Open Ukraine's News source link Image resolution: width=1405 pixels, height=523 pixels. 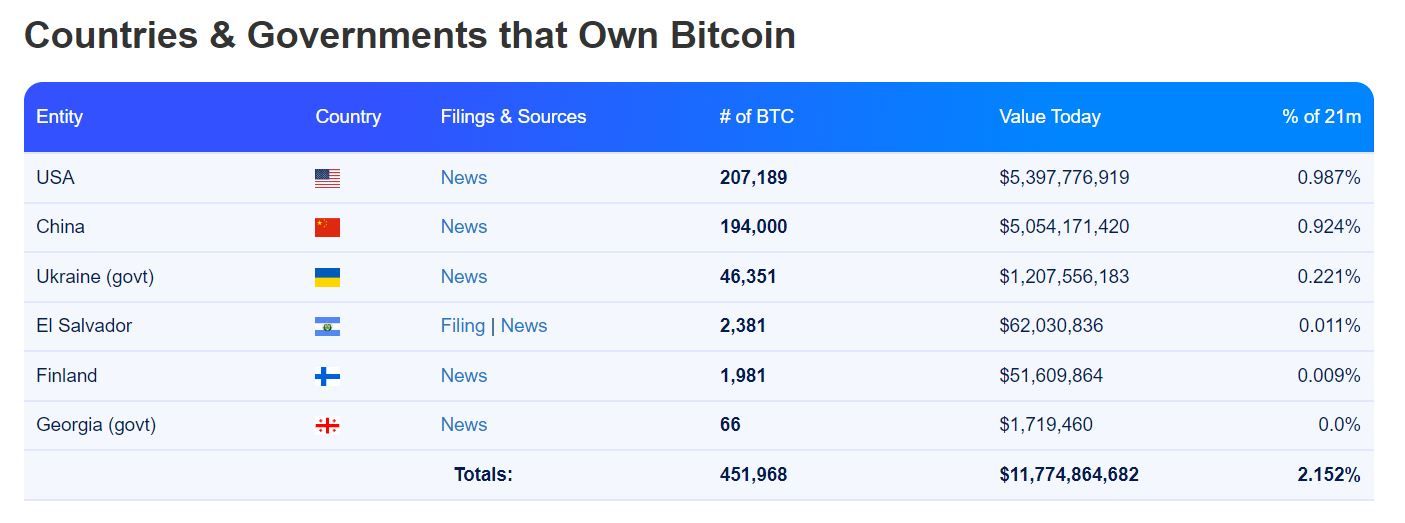coord(464,276)
